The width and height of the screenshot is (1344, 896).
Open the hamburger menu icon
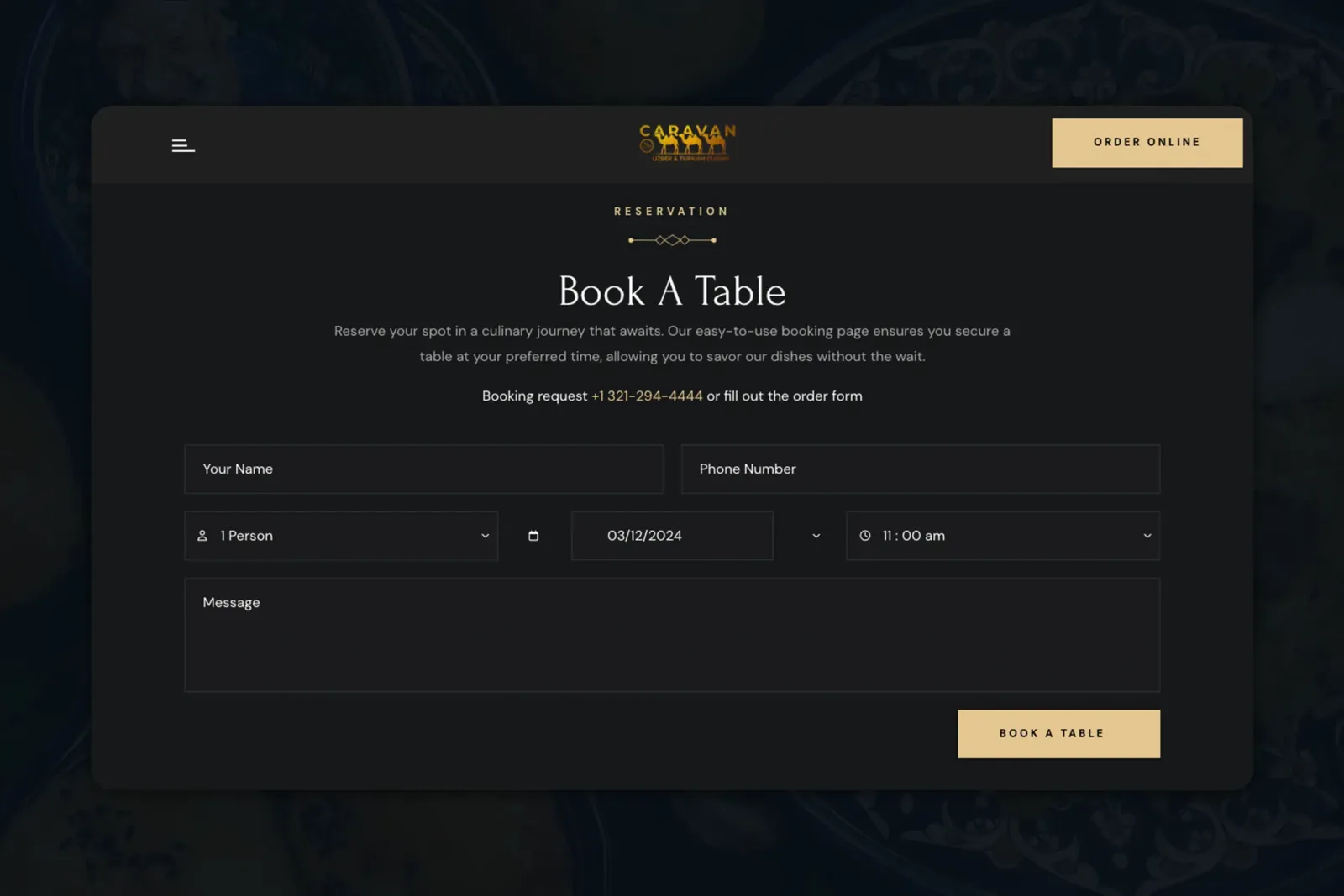[183, 145]
